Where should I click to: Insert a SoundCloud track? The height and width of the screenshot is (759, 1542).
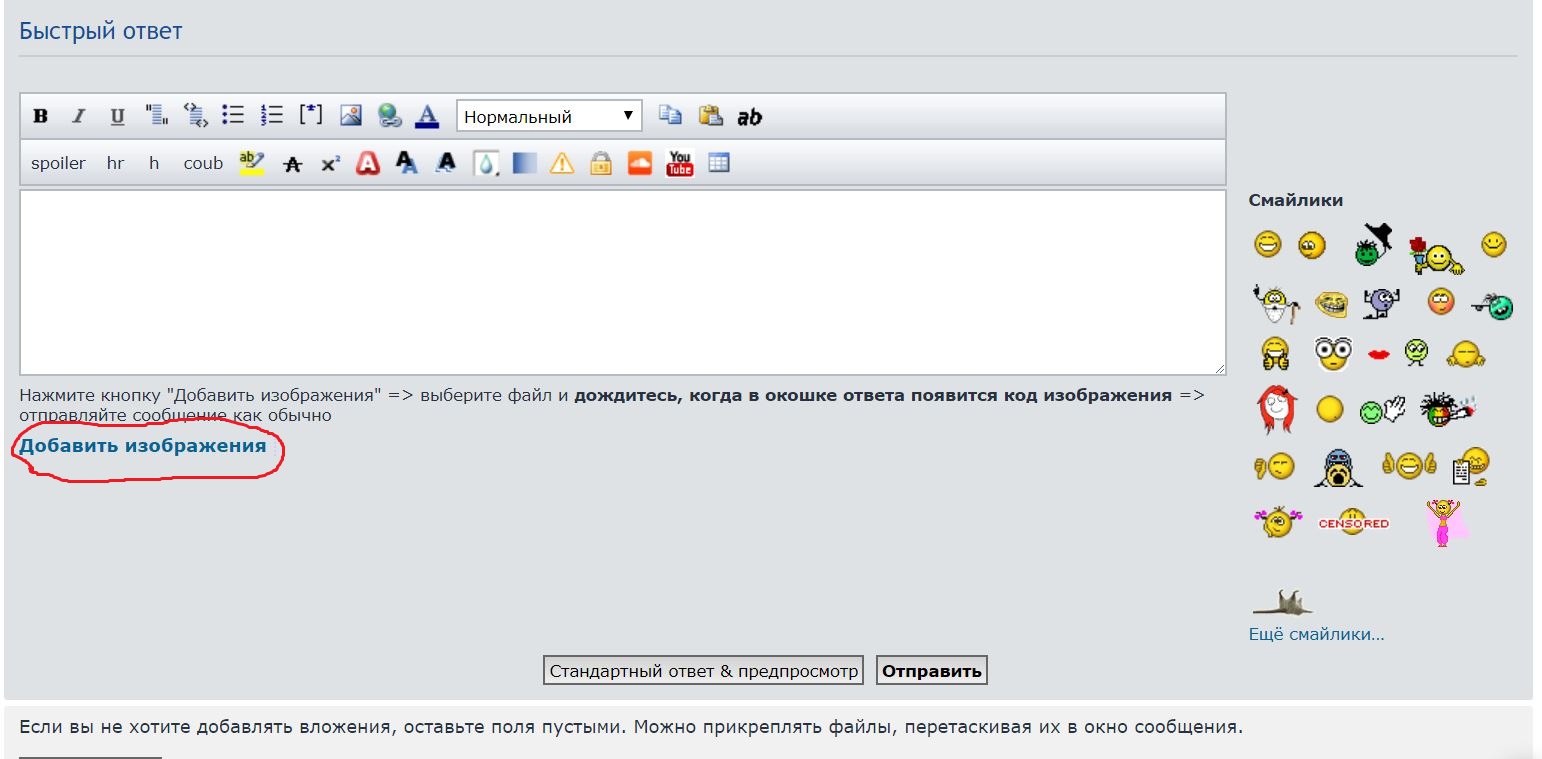tap(640, 163)
